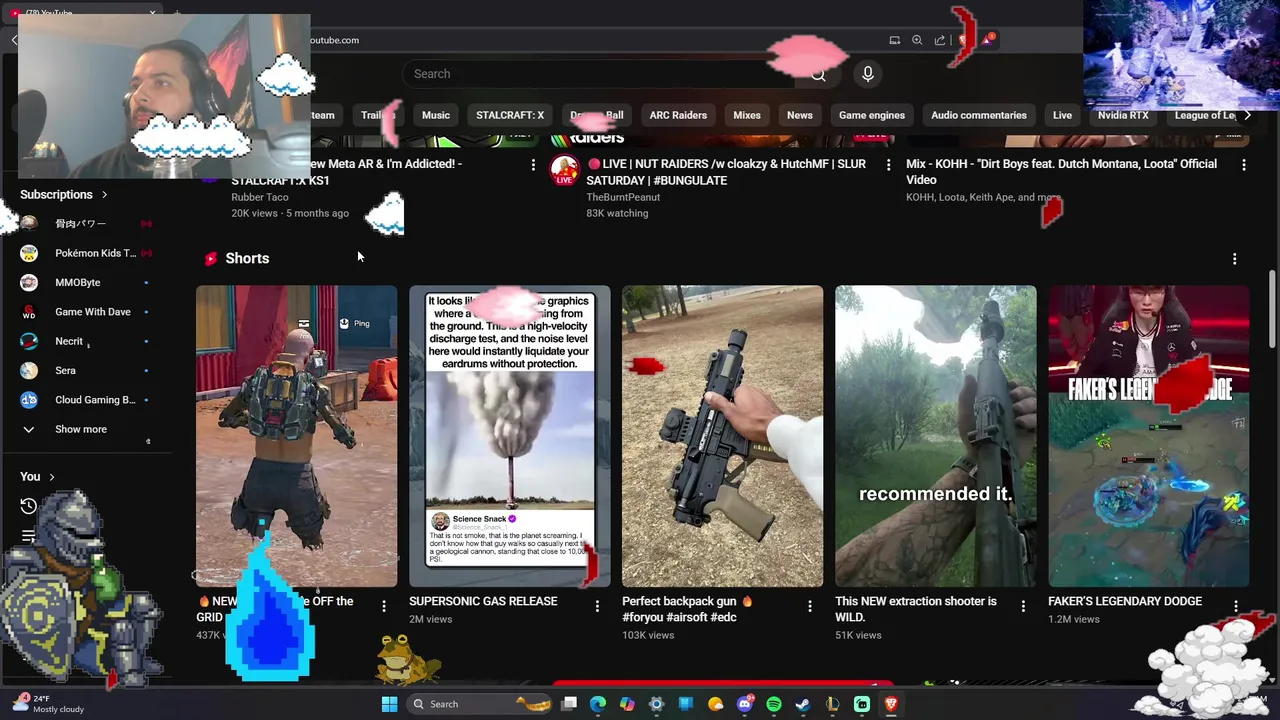This screenshot has width=1280, height=720.
Task: Click the voice search microphone icon
Action: pyautogui.click(x=867, y=74)
